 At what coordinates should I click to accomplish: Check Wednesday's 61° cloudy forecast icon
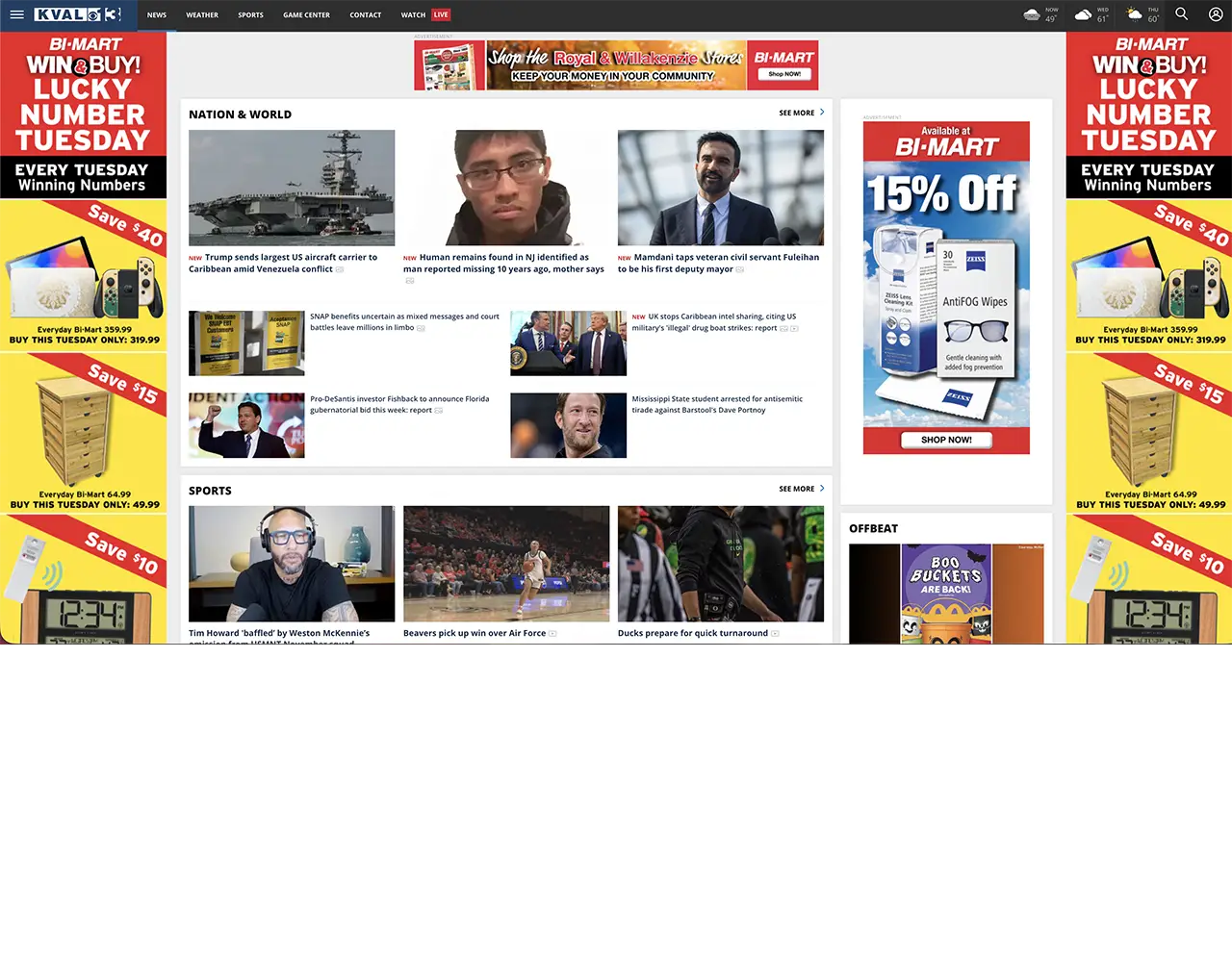click(1083, 14)
